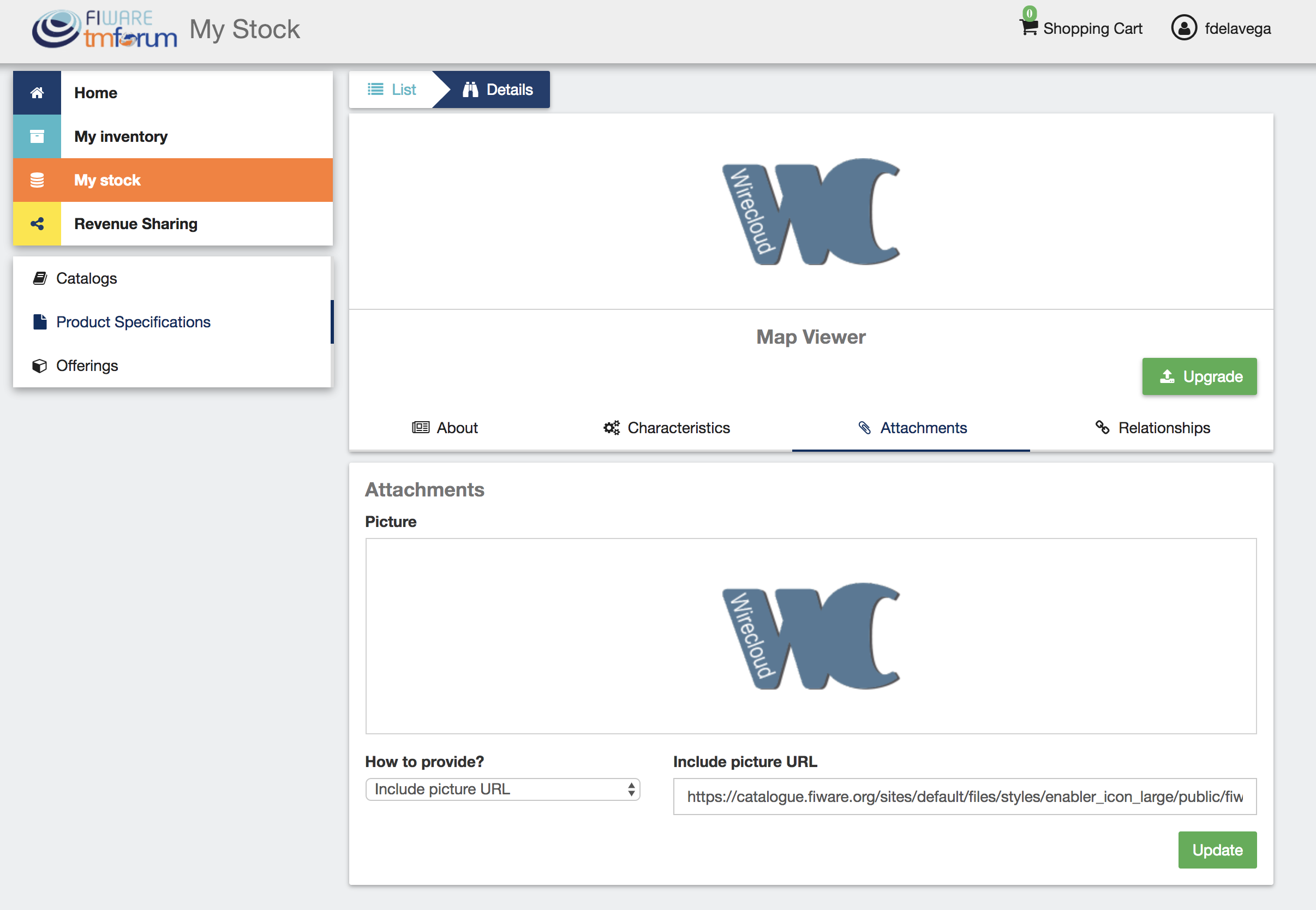
Task: Open My inventory in sidebar
Action: (x=173, y=136)
